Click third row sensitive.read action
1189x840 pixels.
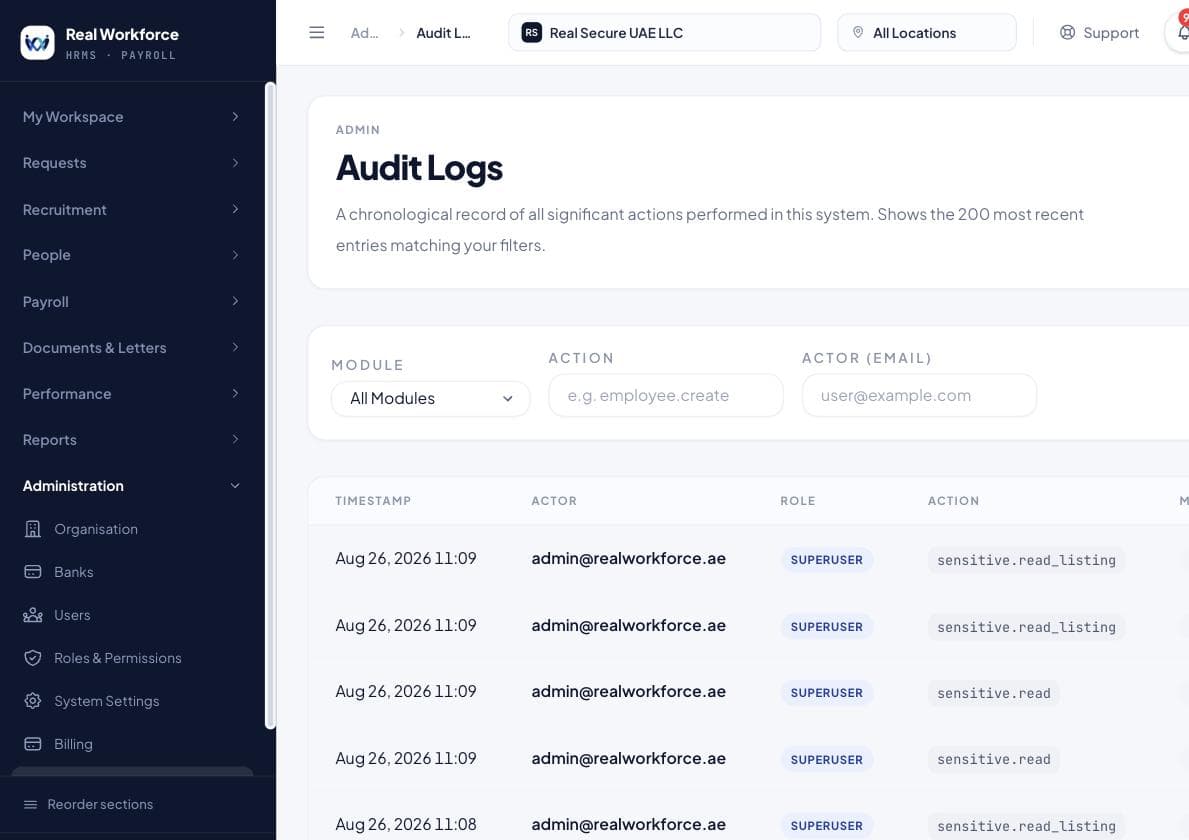point(993,693)
